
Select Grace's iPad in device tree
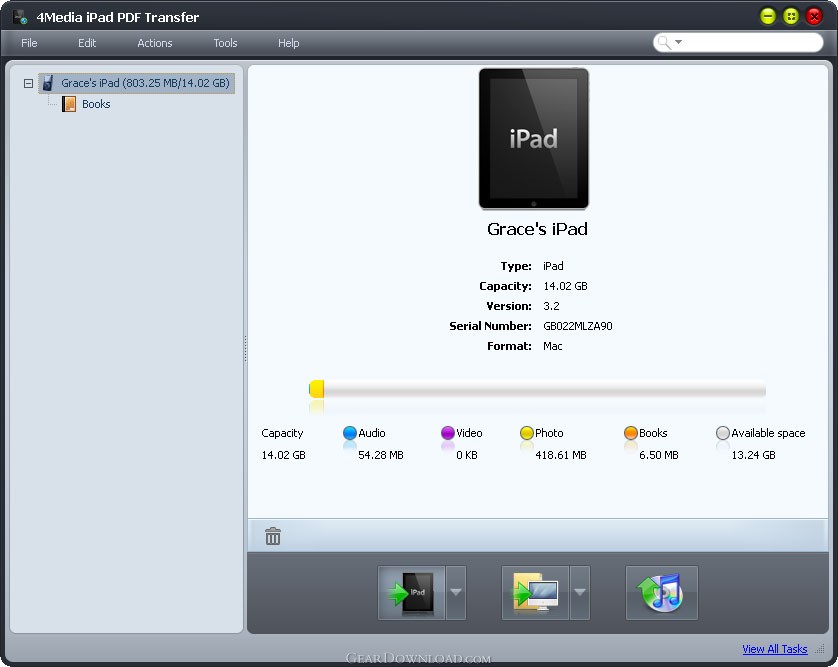(137, 83)
